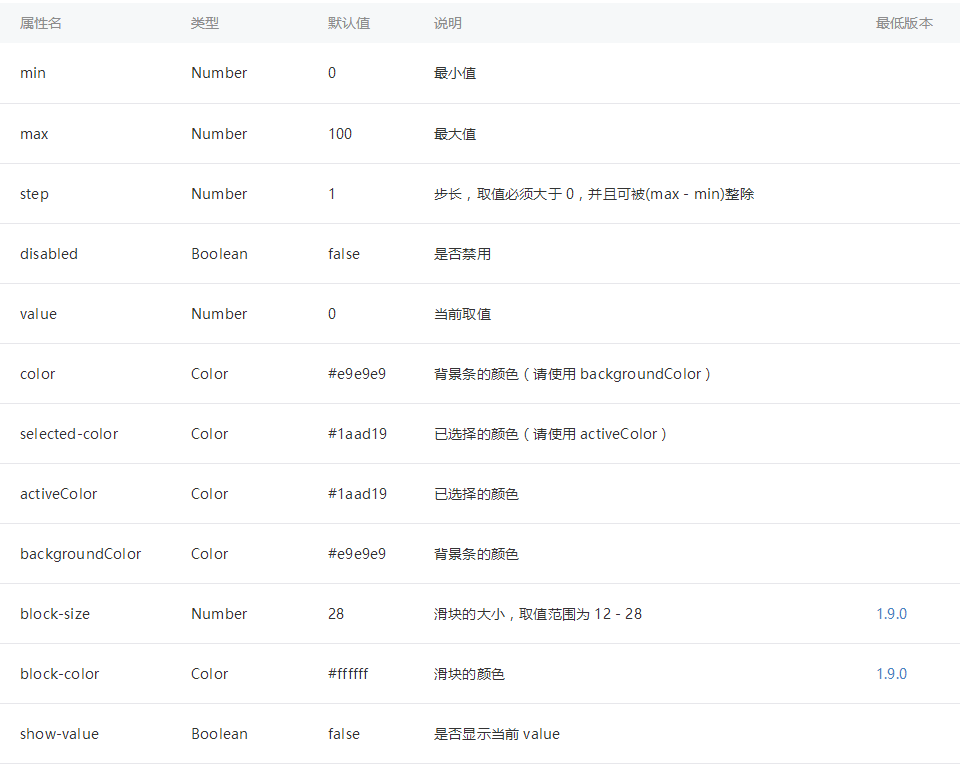Open the 1.9.0 link in block-color row
Screen dimensions: 961x765
891,674
